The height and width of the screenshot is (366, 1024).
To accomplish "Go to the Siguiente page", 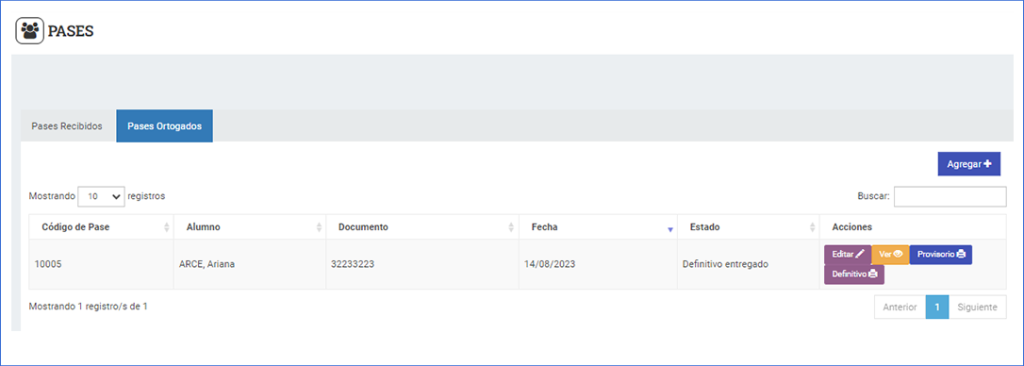I will tap(977, 307).
